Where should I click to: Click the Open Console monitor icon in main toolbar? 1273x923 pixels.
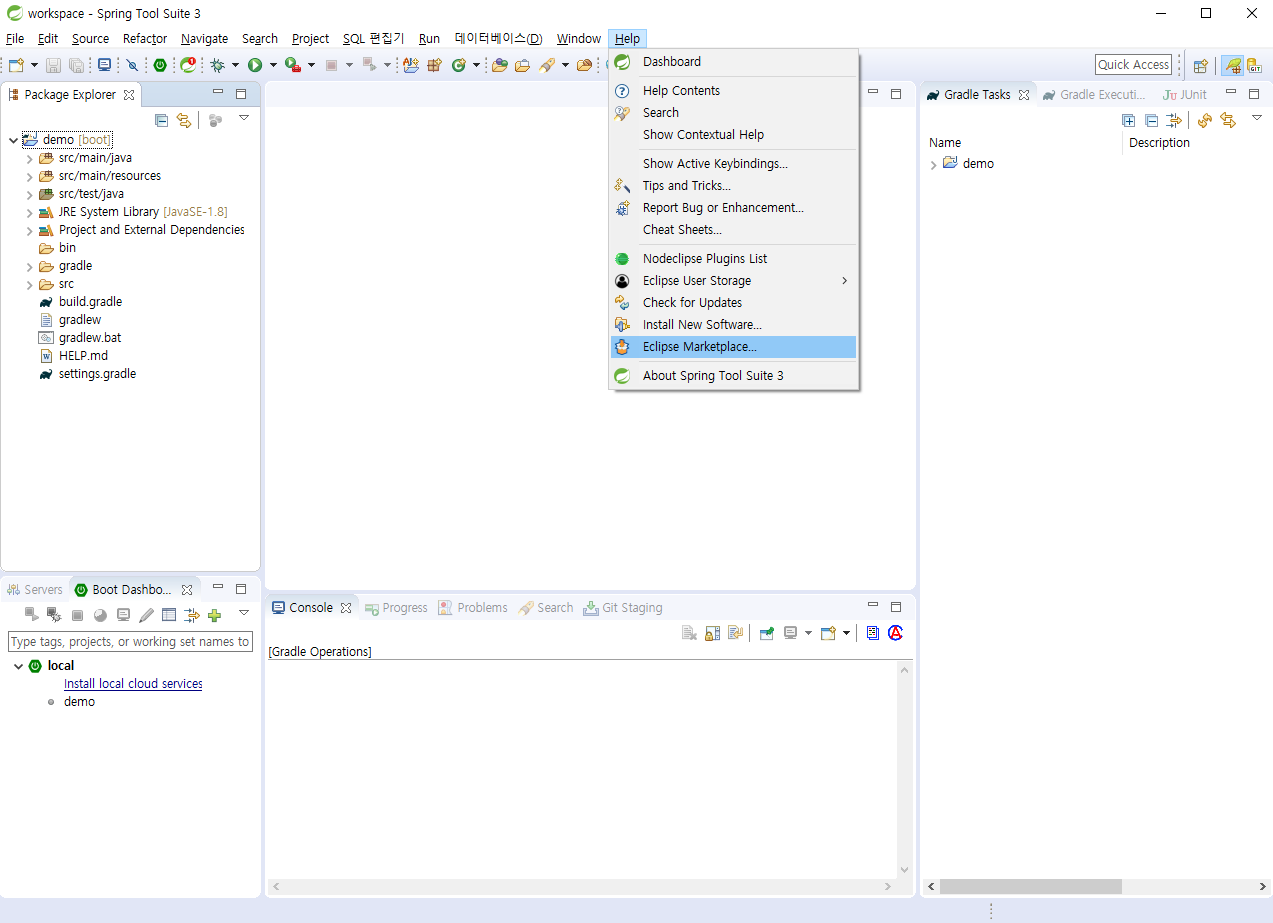coord(104,65)
